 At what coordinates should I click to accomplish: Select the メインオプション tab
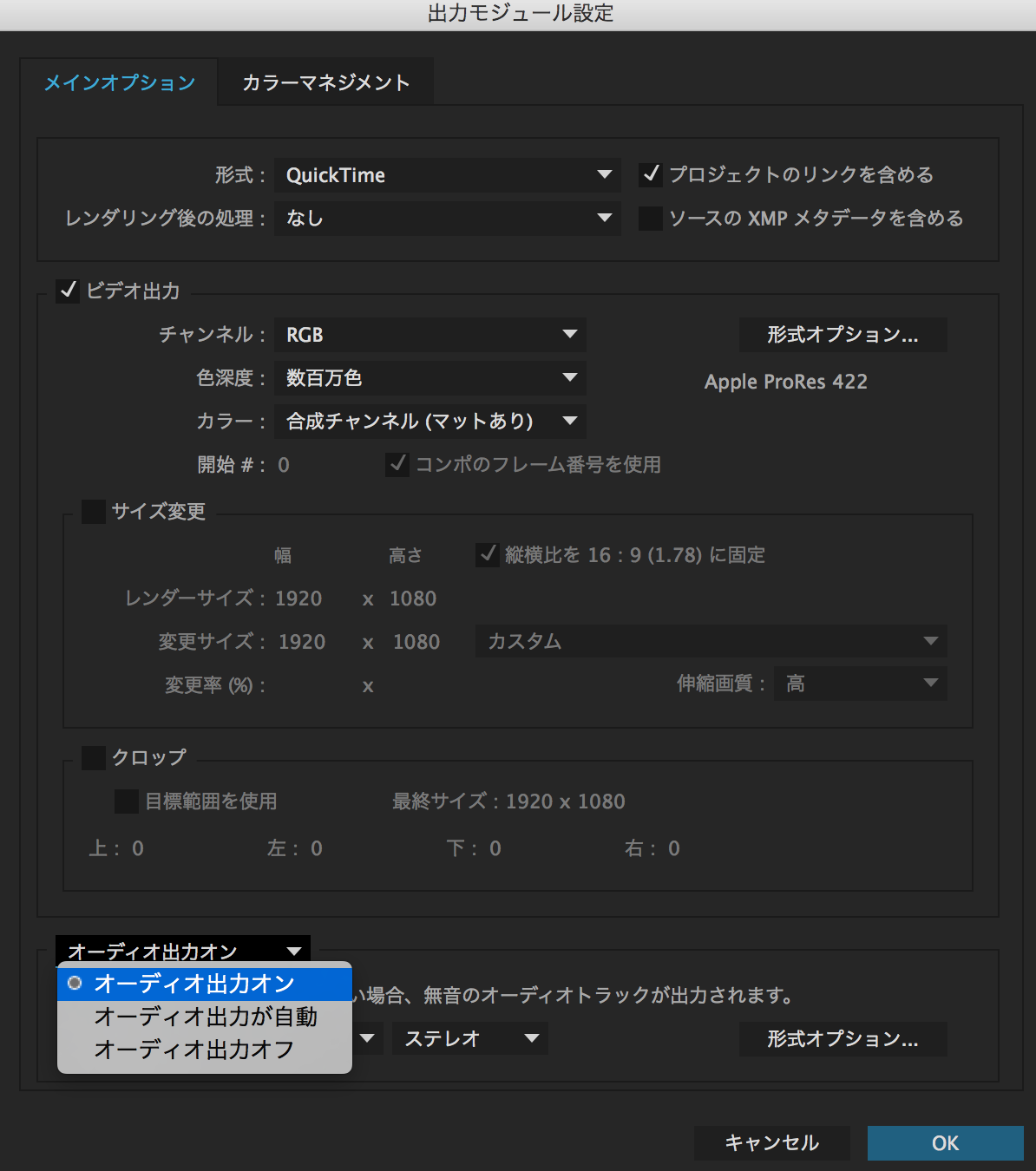(x=120, y=82)
